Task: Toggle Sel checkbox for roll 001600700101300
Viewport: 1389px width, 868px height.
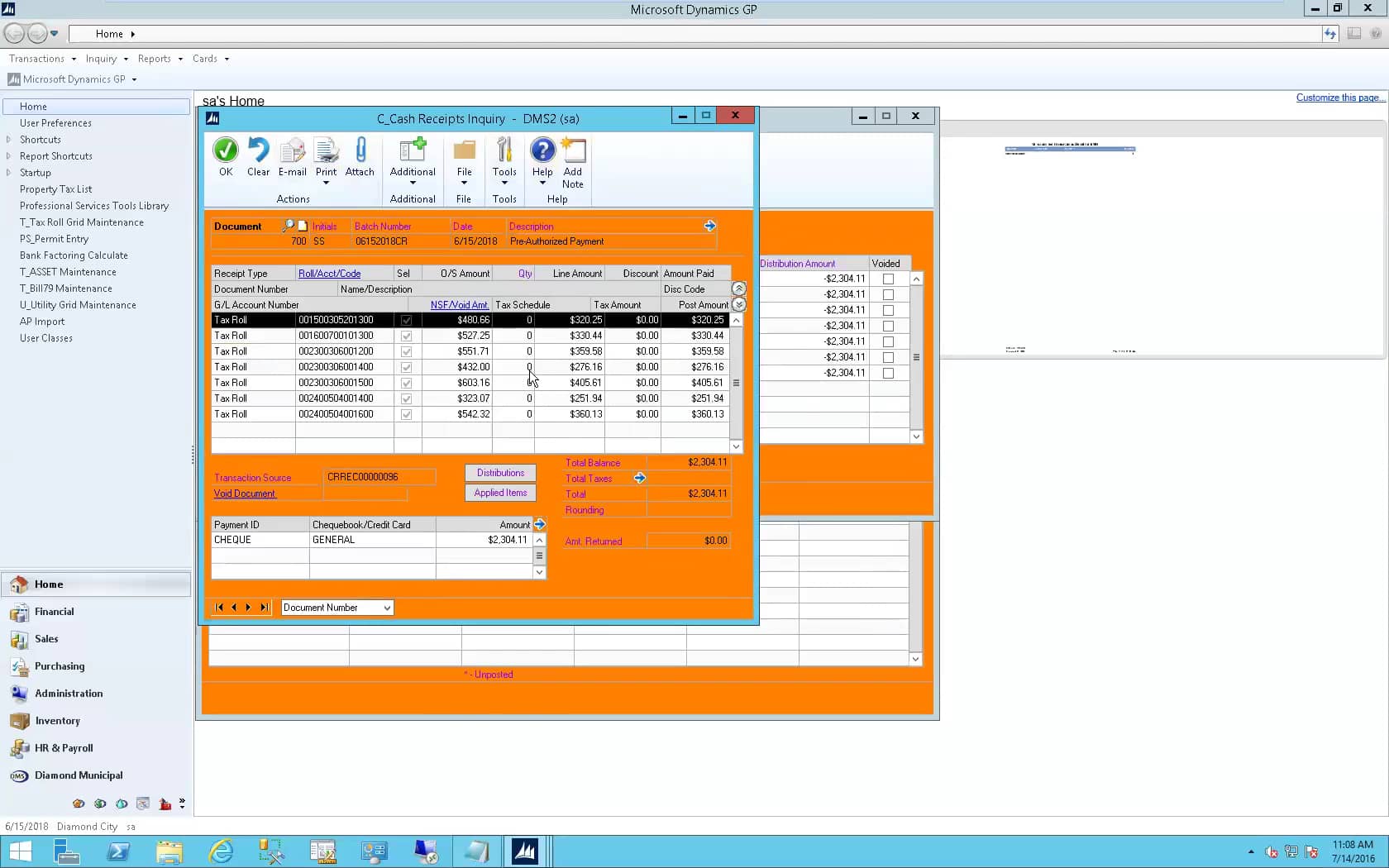Action: 406,336
